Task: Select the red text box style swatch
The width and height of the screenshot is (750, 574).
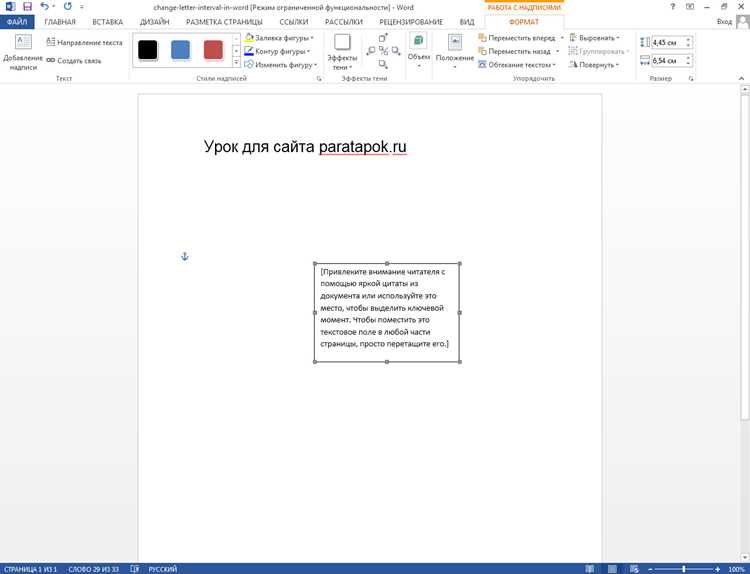Action: pyautogui.click(x=213, y=50)
